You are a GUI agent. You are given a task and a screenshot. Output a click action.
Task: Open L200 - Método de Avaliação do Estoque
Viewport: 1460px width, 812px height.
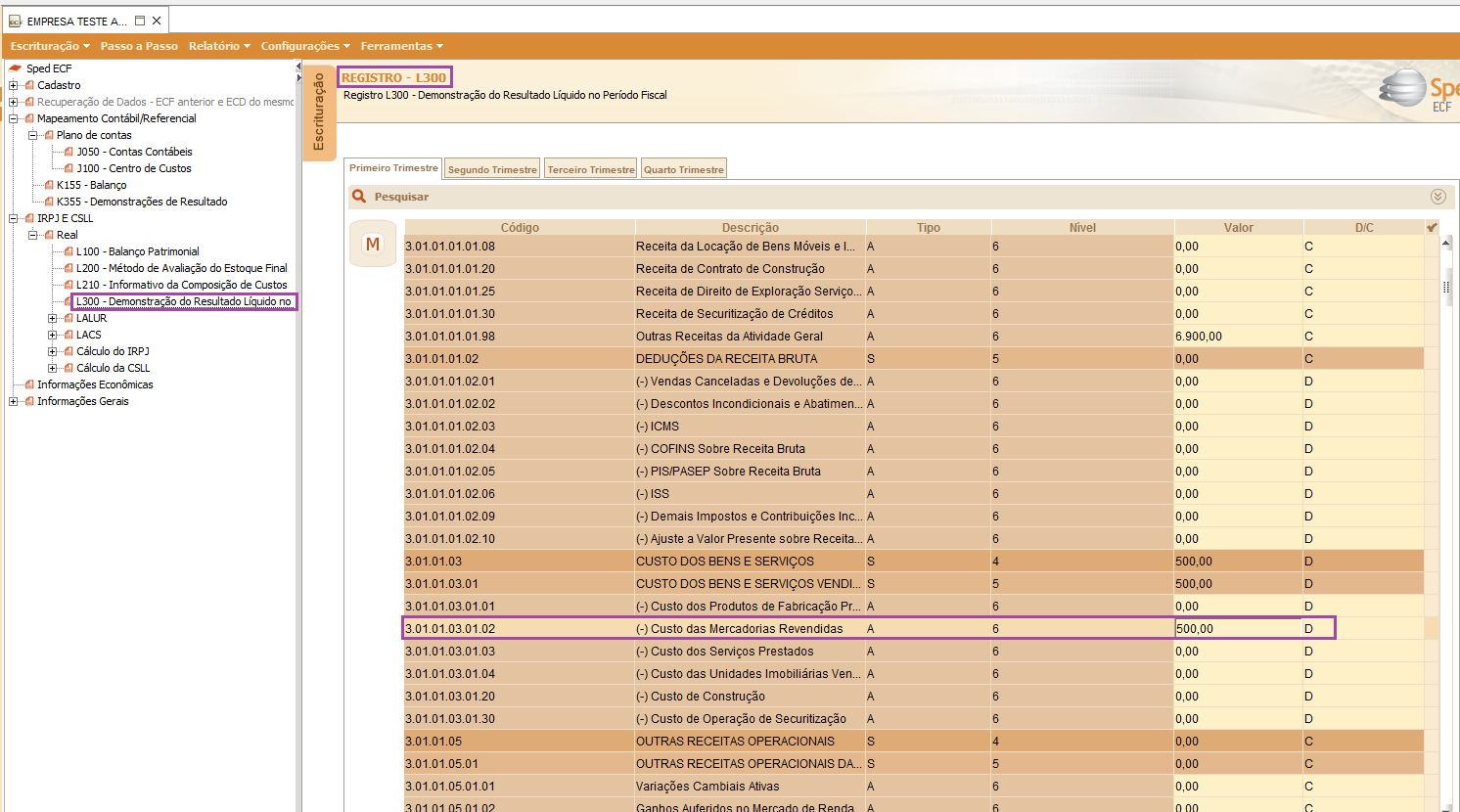tap(182, 268)
